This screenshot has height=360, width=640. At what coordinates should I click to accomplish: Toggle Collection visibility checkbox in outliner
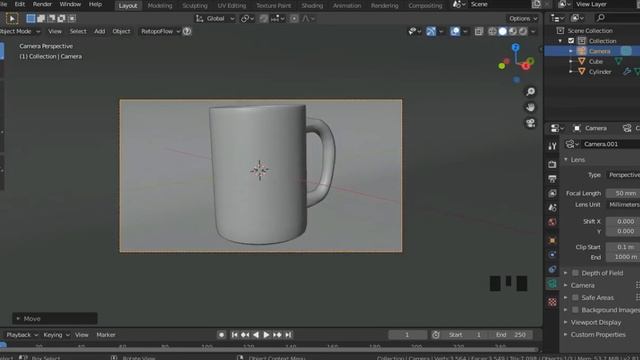coord(571,41)
